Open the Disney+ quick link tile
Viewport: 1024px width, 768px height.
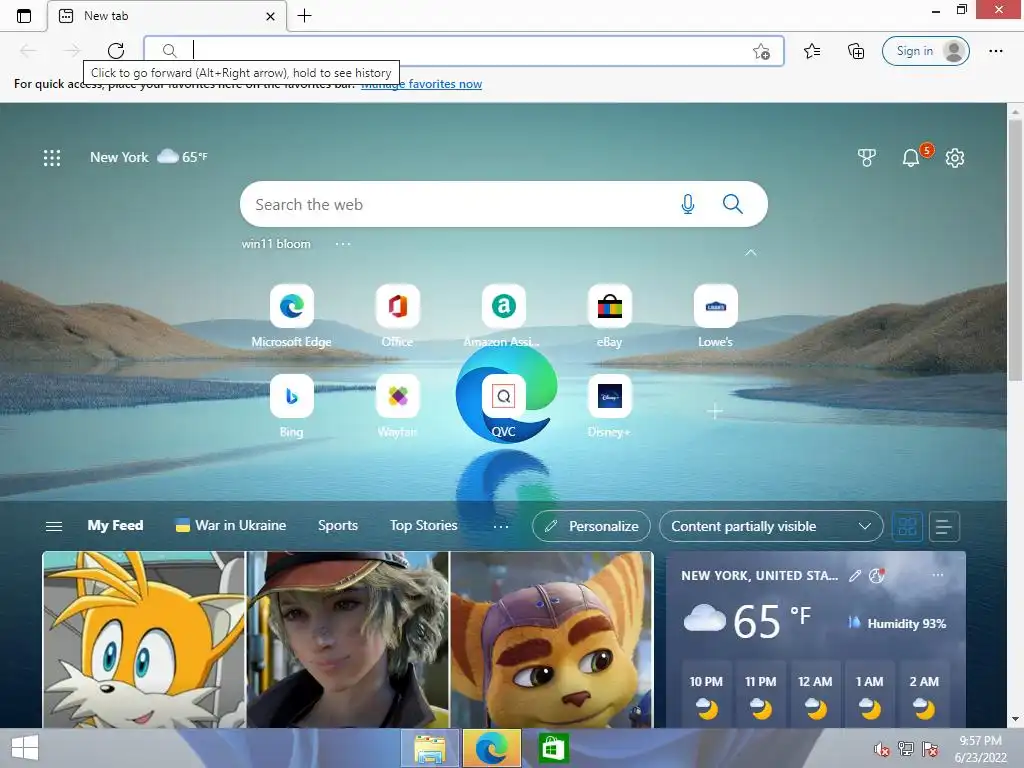[609, 405]
